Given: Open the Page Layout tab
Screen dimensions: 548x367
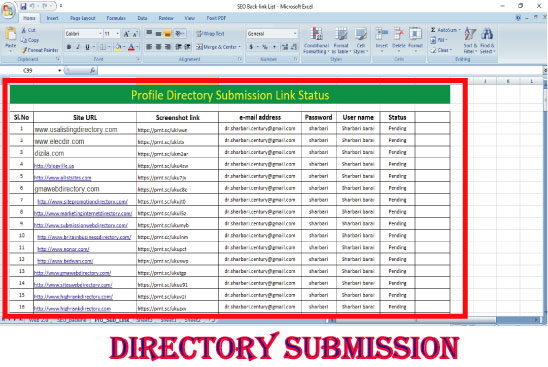Looking at the screenshot, I should (x=82, y=18).
